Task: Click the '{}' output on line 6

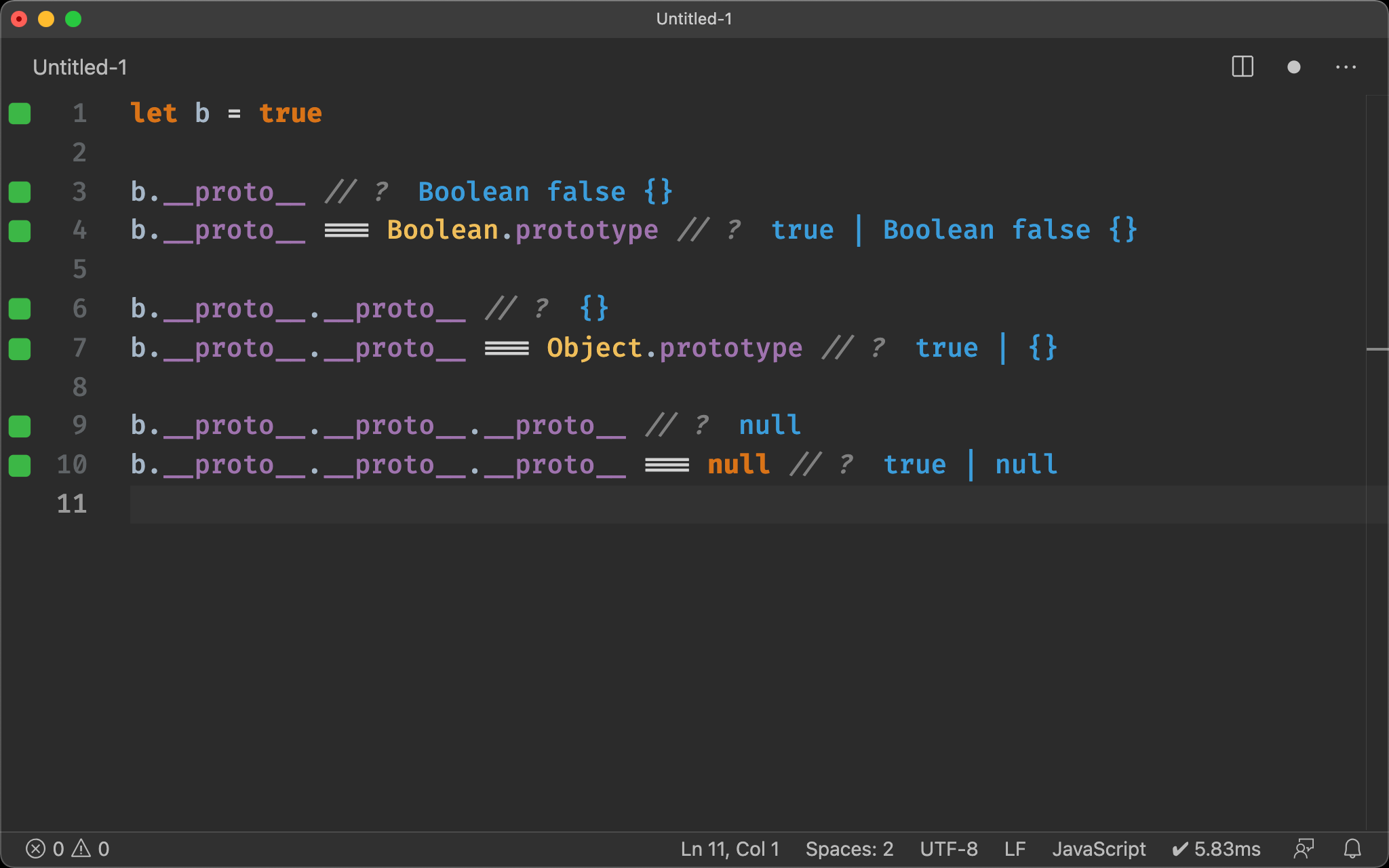Action: click(594, 309)
